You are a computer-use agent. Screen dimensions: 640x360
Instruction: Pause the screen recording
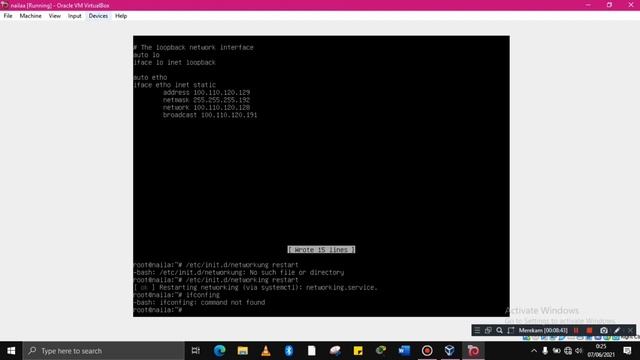pos(576,331)
